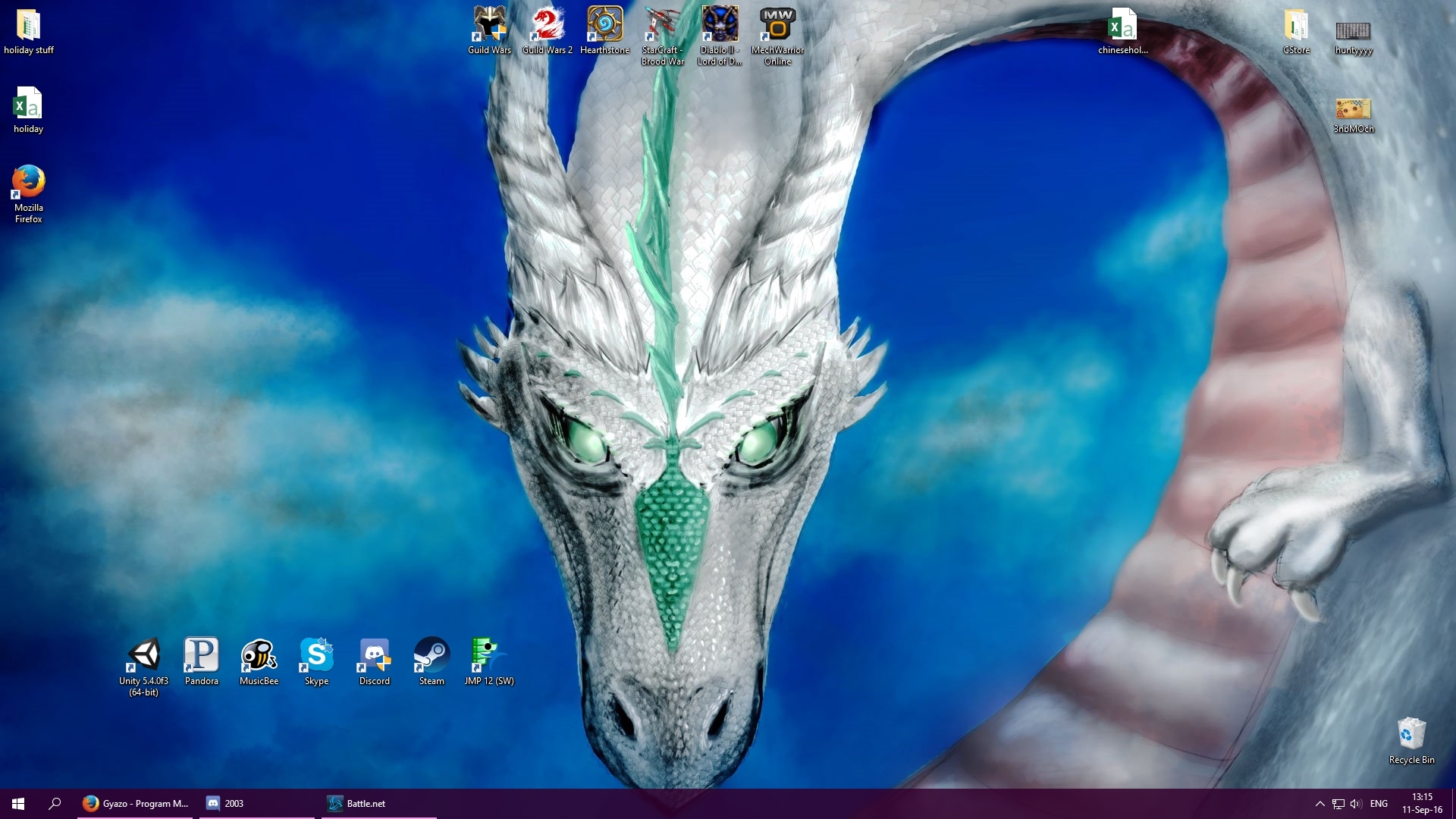The width and height of the screenshot is (1456, 819).
Task: Select the huntyyyy desktop file icon
Action: pyautogui.click(x=1354, y=30)
